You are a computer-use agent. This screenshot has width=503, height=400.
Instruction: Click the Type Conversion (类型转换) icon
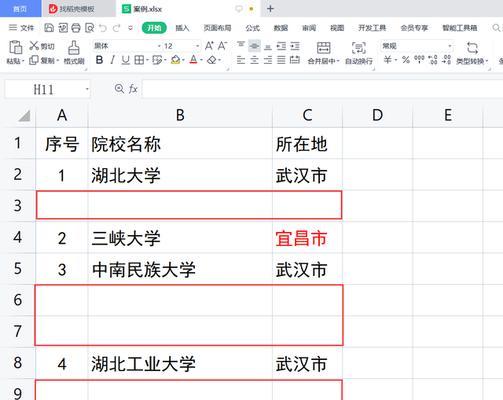(472, 48)
